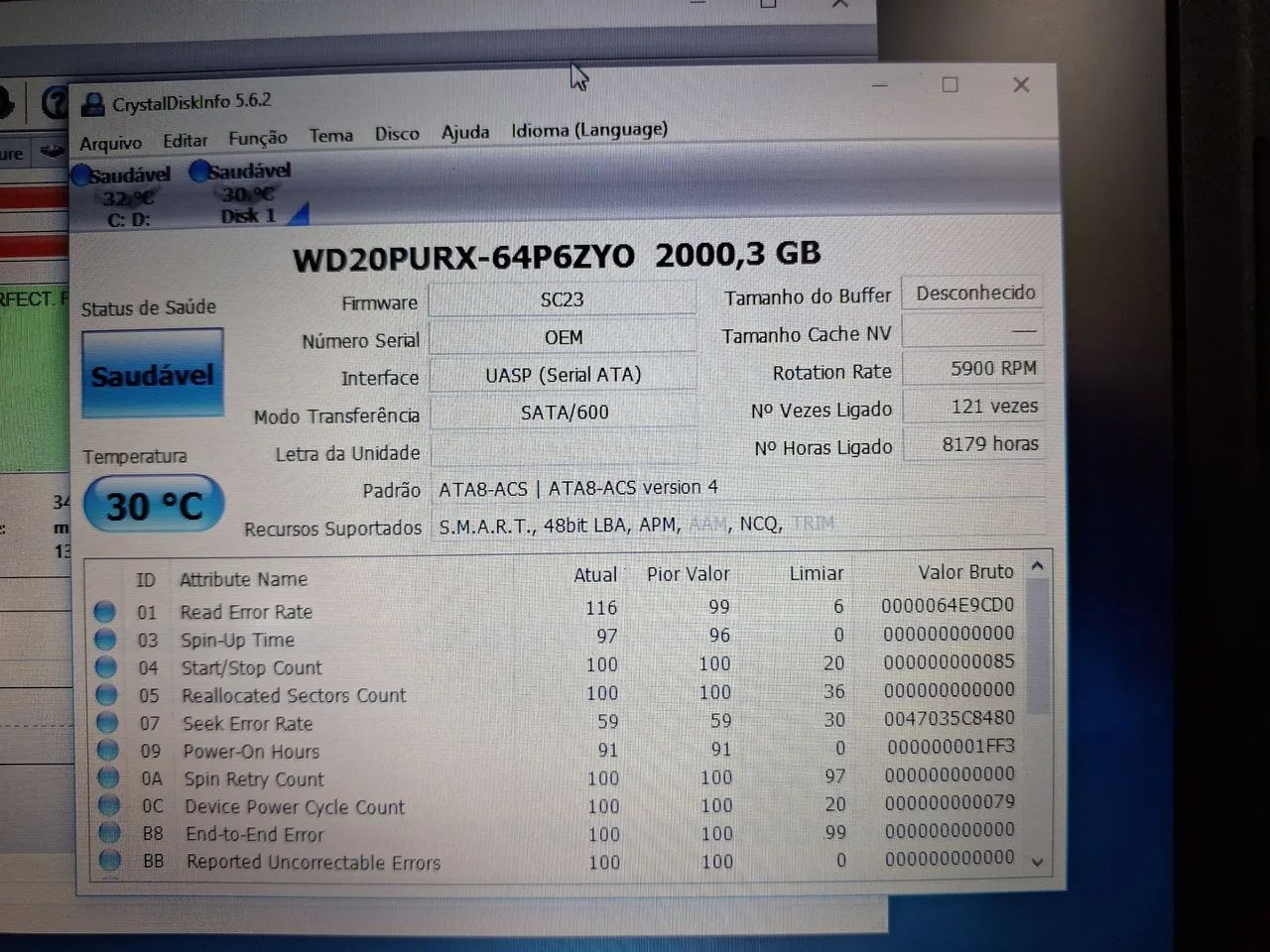Click the status dot for Reported Uncorrectable Errors
Screen dimensions: 1270x952
point(109,860)
